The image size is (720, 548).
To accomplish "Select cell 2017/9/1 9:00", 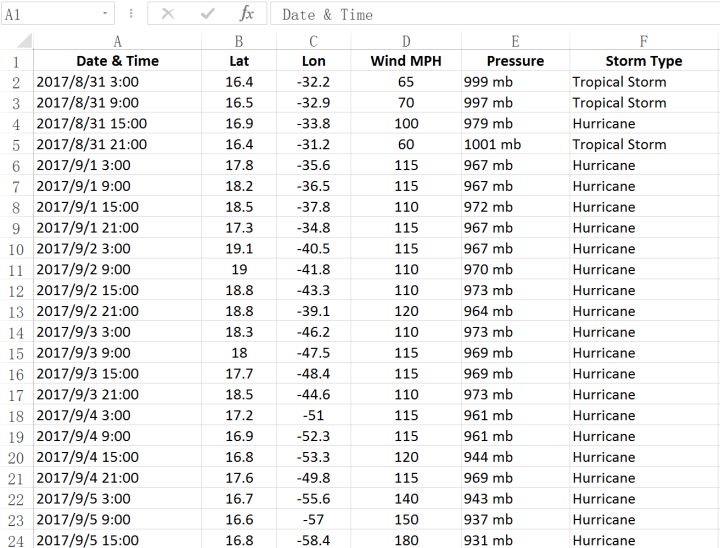I will pos(118,186).
